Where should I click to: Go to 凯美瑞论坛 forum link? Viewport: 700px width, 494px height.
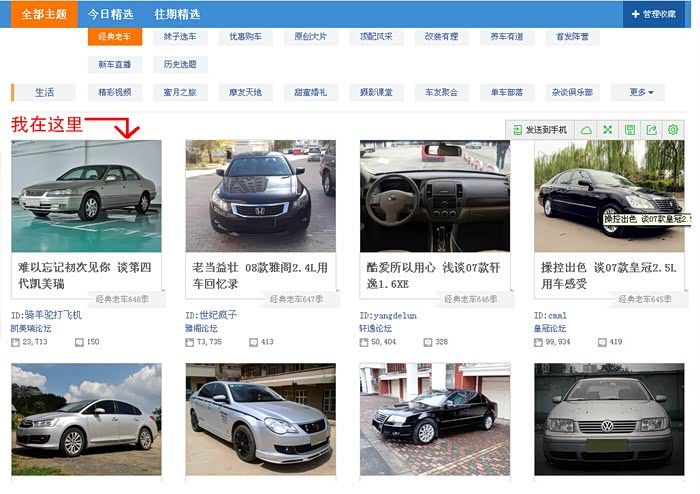(x=31, y=329)
